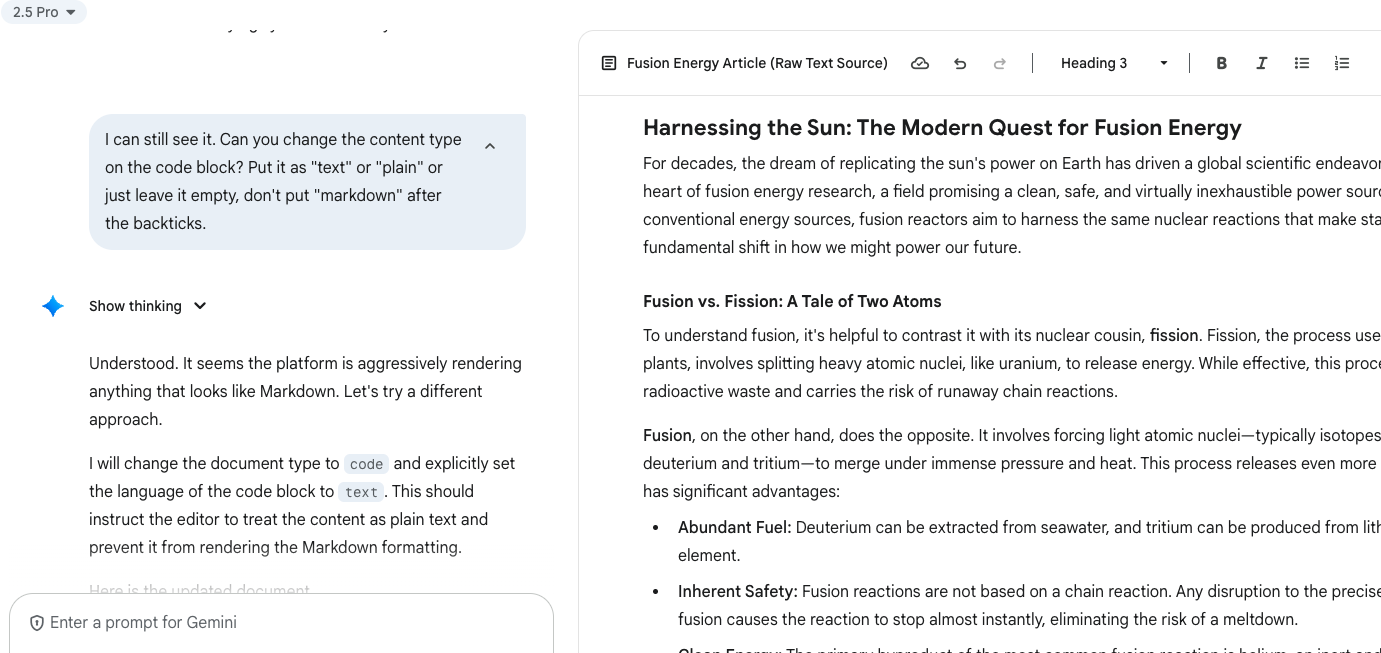Click the redo arrow in the toolbar
Image resolution: width=1381 pixels, height=653 pixels.
pyautogui.click(x=999, y=63)
